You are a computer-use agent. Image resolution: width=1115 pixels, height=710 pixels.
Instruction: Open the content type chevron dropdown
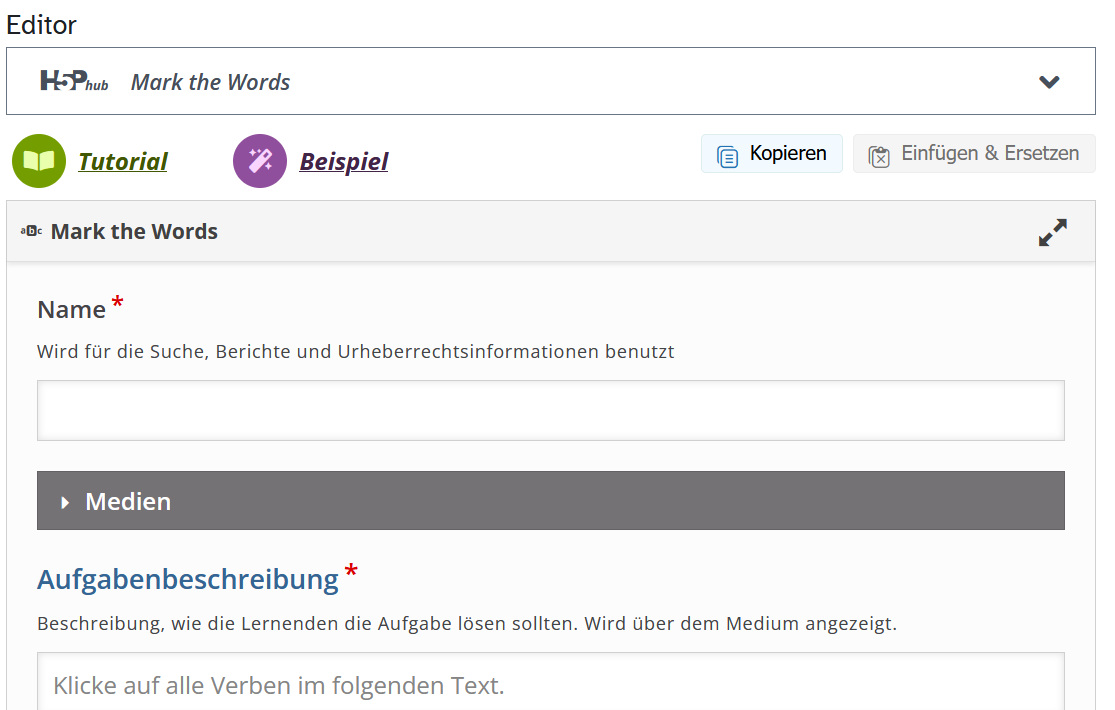[x=1048, y=82]
